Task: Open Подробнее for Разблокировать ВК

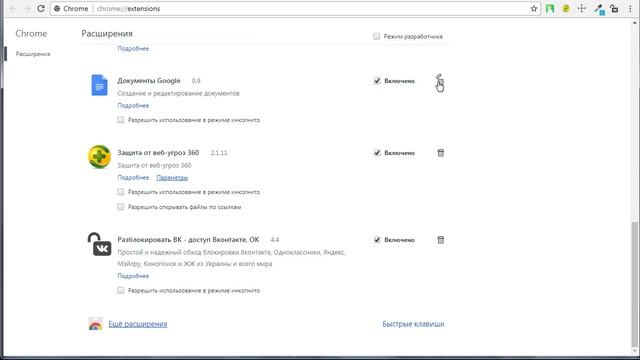Action: tap(133, 276)
